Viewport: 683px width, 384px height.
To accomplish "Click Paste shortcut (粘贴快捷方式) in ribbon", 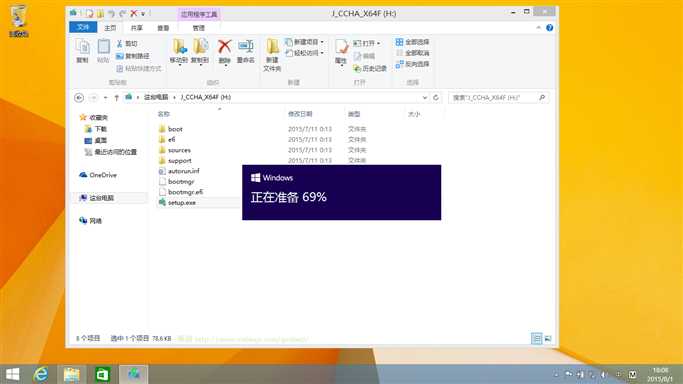I will (139, 68).
